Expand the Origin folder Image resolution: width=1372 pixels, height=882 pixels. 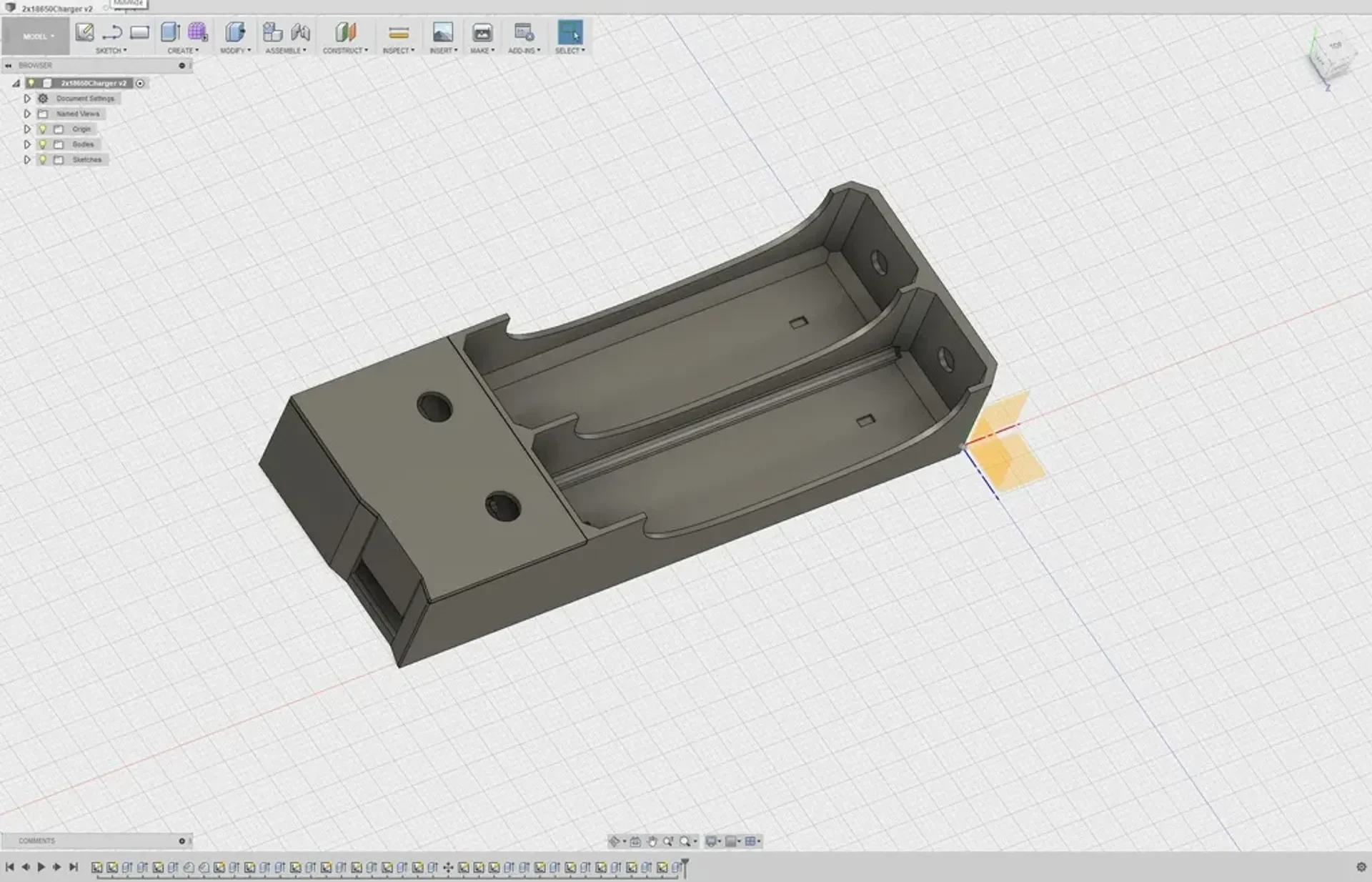pos(27,129)
